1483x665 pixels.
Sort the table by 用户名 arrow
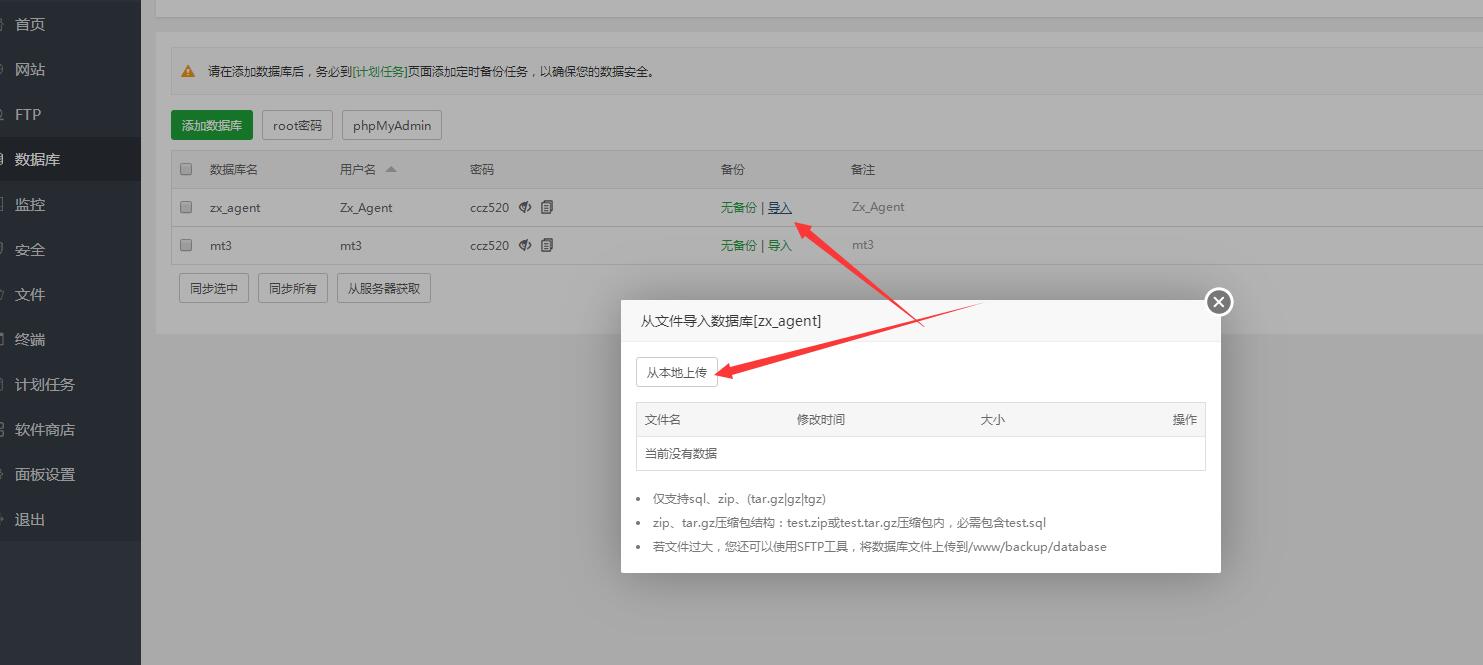391,170
